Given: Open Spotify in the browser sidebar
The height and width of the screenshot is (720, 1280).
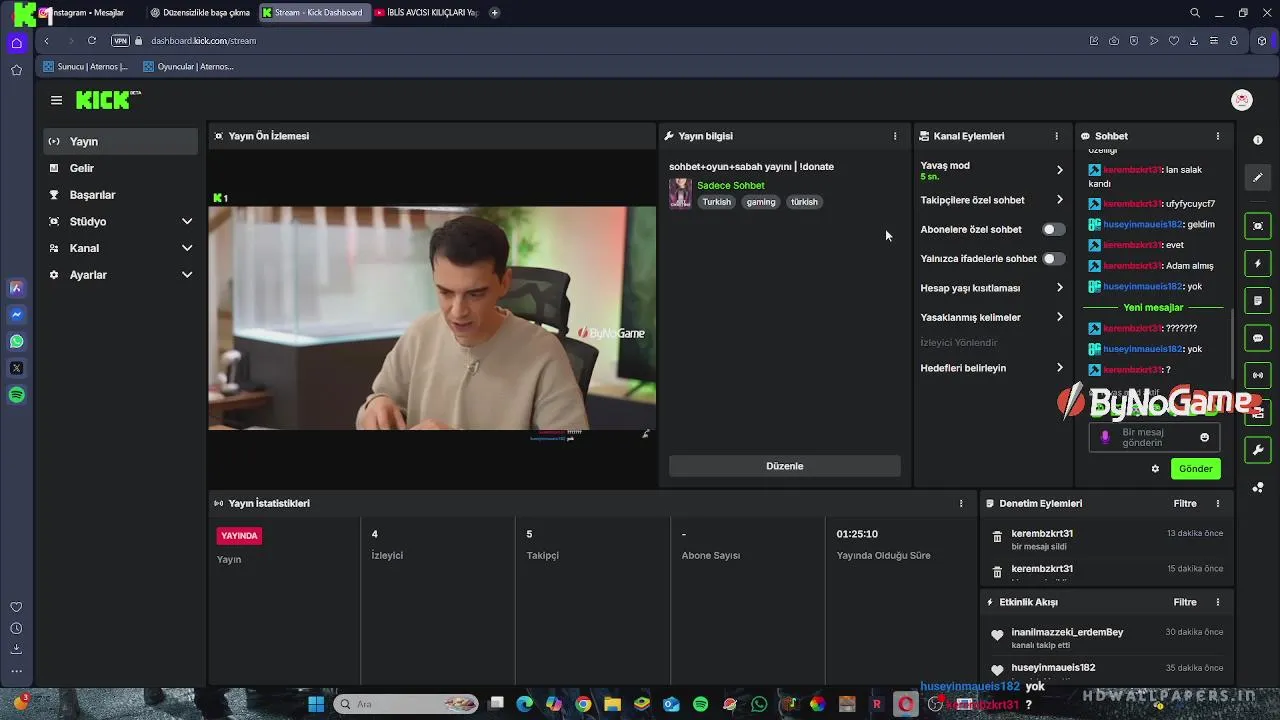Looking at the screenshot, I should point(16,395).
